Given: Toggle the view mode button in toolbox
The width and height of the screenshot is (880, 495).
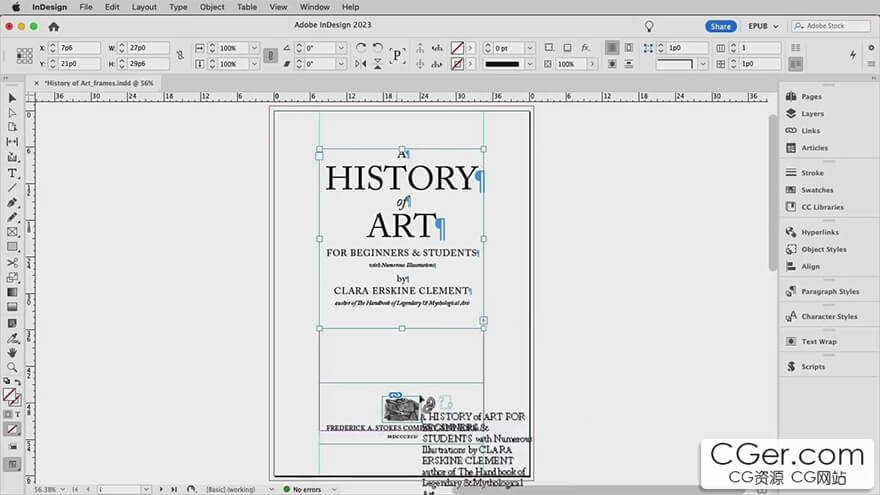Looking at the screenshot, I should pyautogui.click(x=12, y=464).
